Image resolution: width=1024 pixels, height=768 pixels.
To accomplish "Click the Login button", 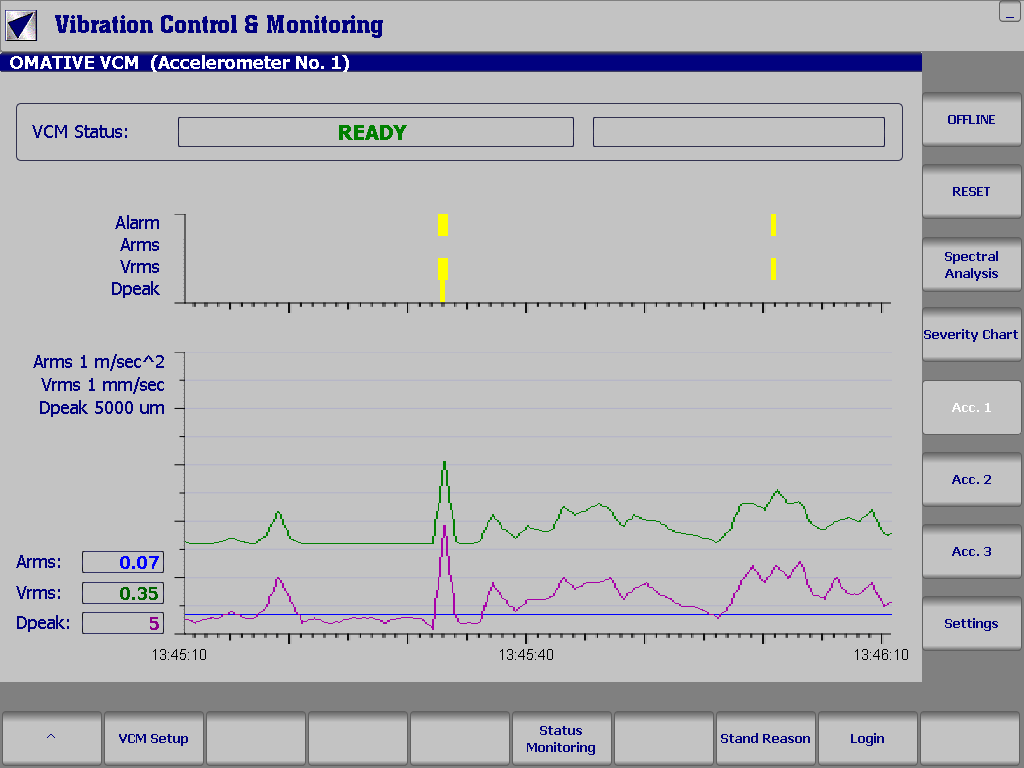I will (867, 738).
